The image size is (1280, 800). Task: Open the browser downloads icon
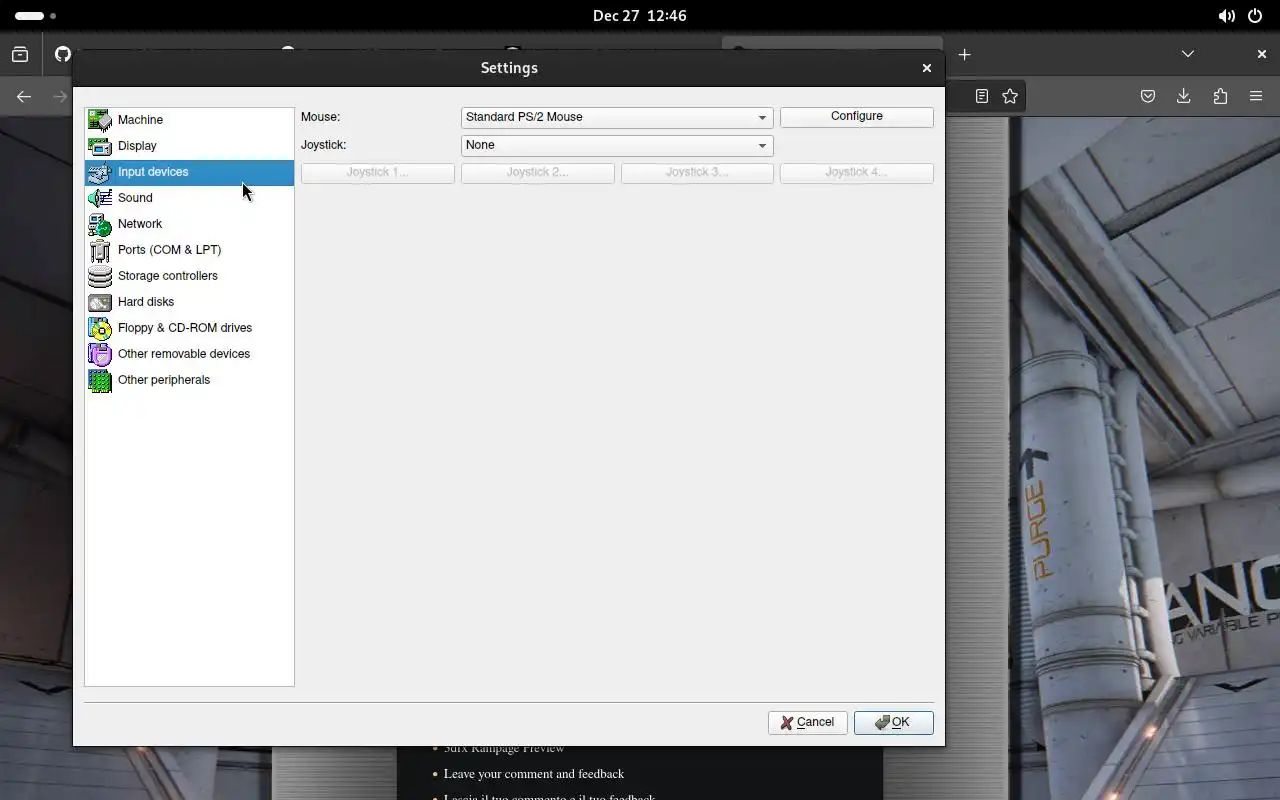[1184, 96]
